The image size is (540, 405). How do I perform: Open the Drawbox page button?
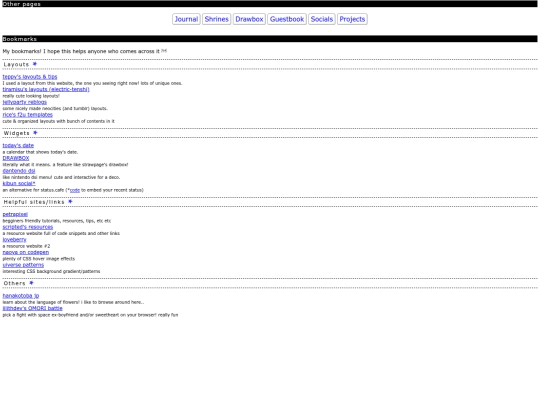[x=249, y=19]
